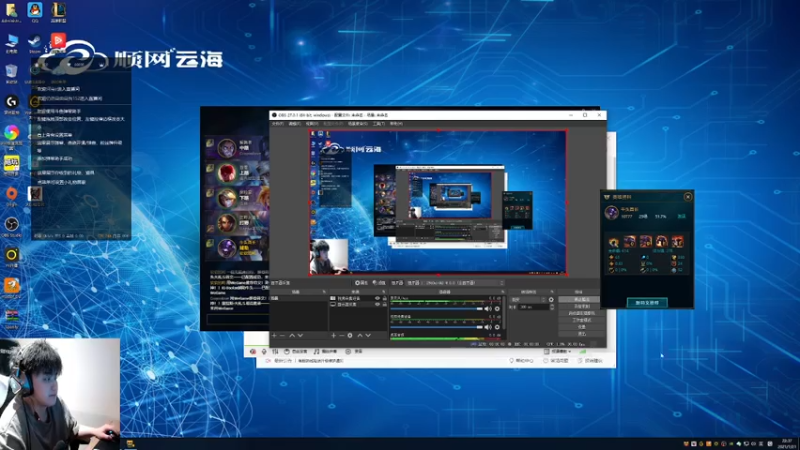Move scene down arrow in Scenes dock
The height and width of the screenshot is (450, 800).
(300, 335)
